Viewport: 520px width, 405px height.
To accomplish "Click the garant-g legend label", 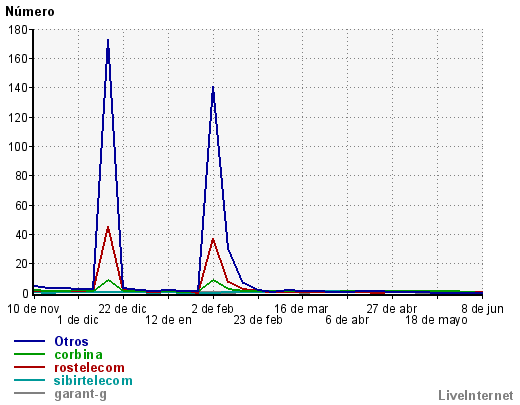I will 81,394.
